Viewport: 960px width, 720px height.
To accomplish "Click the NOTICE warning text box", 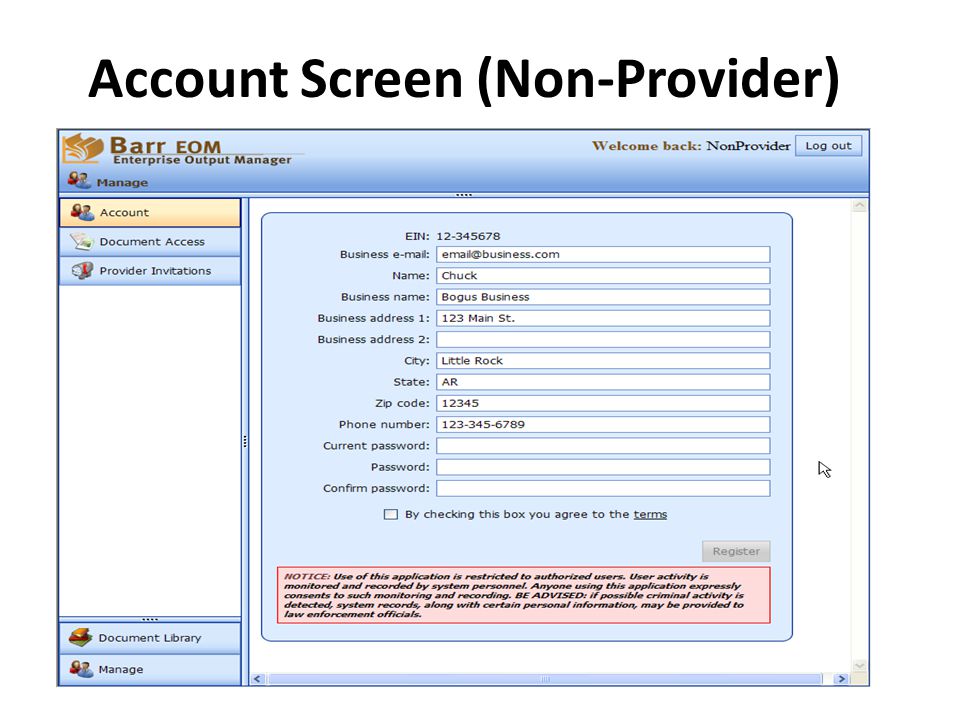I will [523, 595].
